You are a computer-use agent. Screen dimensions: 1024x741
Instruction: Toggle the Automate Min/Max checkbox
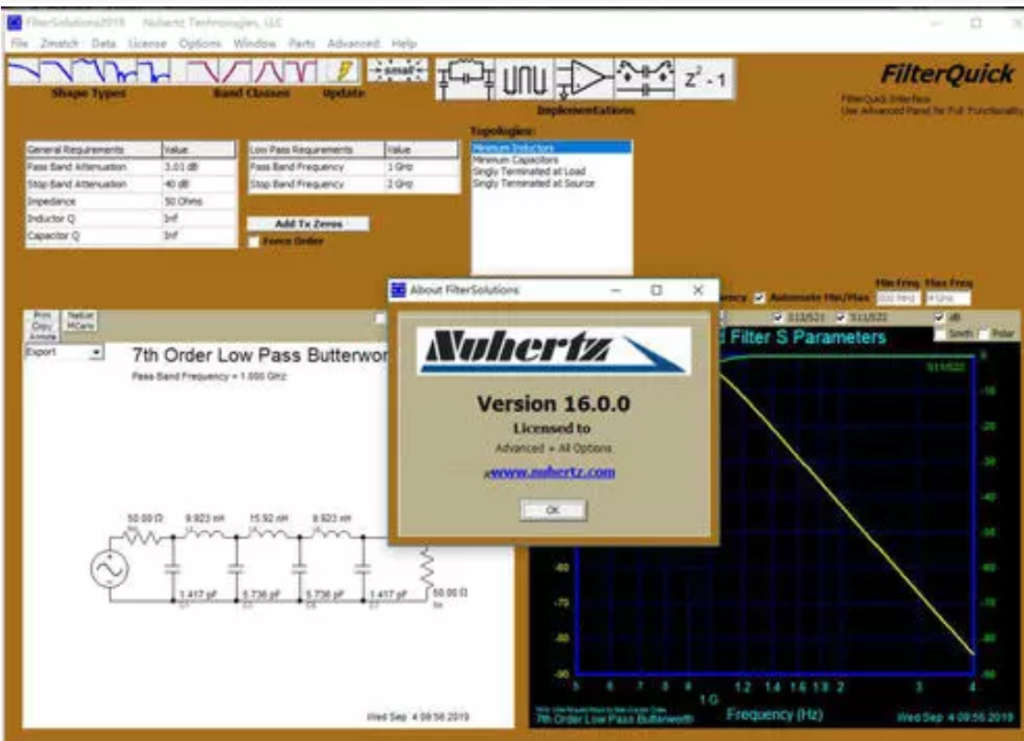pos(760,298)
